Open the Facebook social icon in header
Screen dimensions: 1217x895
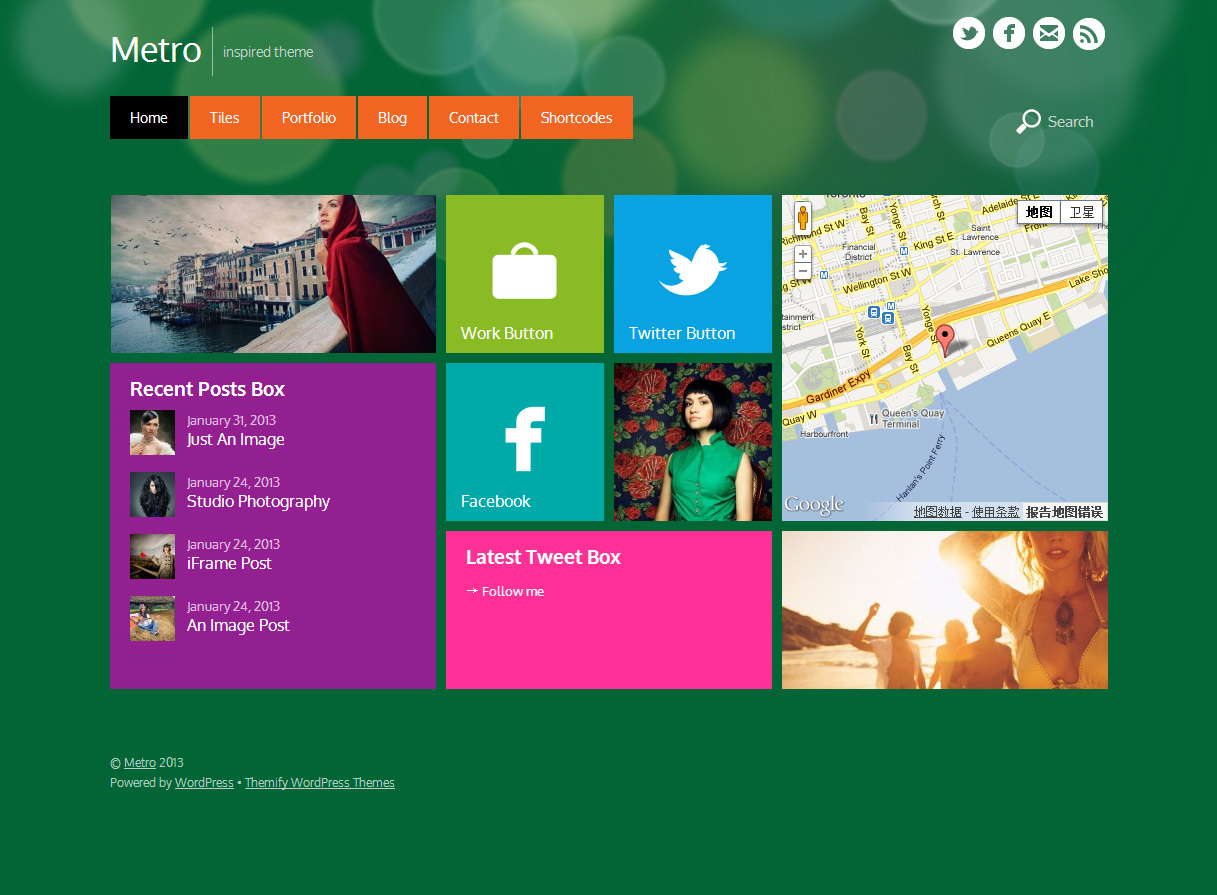1009,33
